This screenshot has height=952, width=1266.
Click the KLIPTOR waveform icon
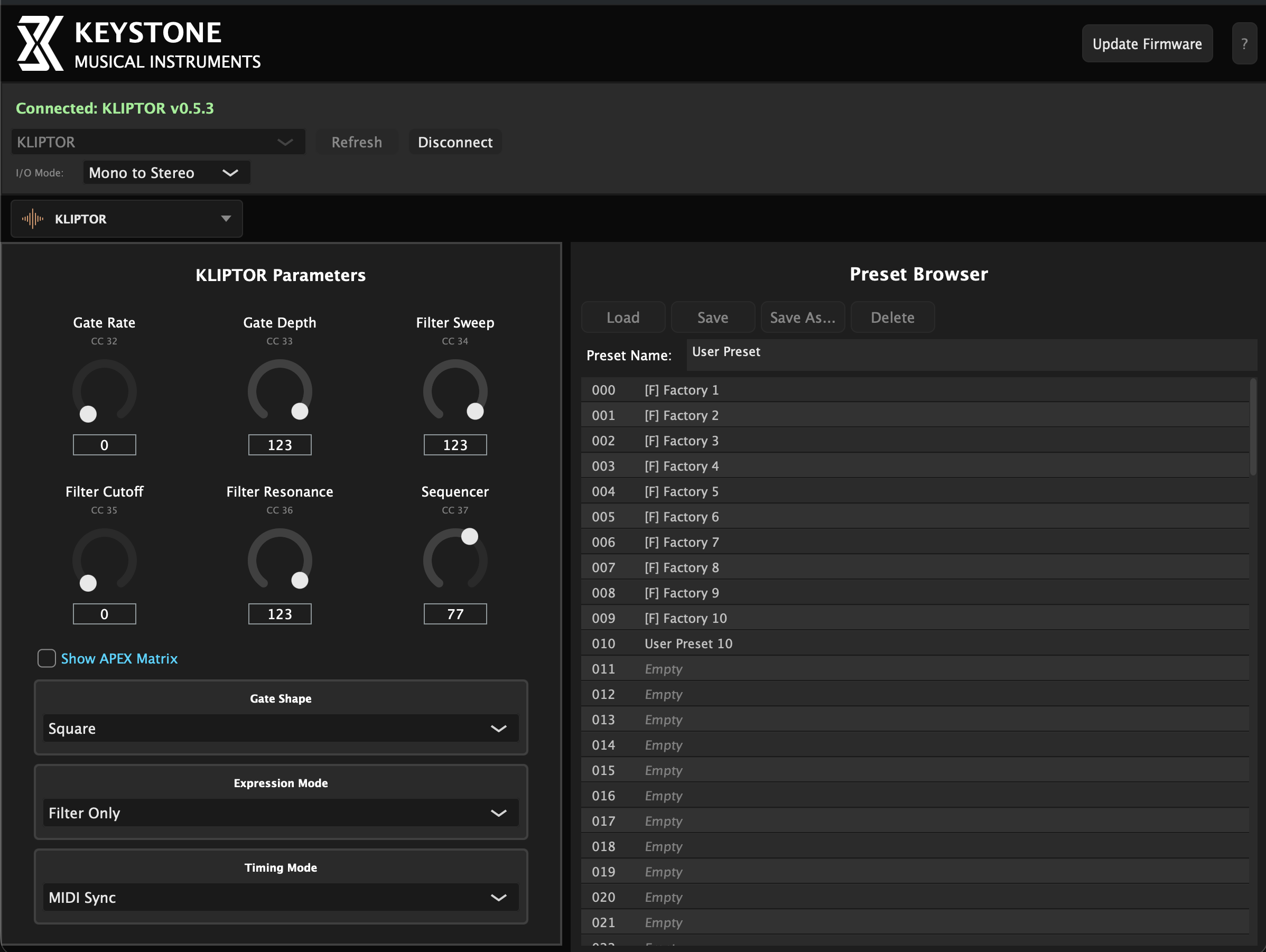click(x=33, y=219)
